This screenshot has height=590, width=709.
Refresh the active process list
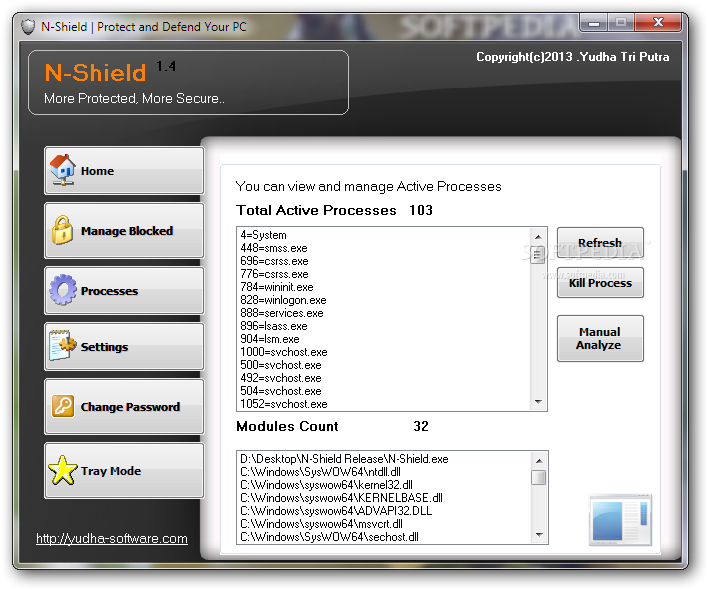(600, 243)
